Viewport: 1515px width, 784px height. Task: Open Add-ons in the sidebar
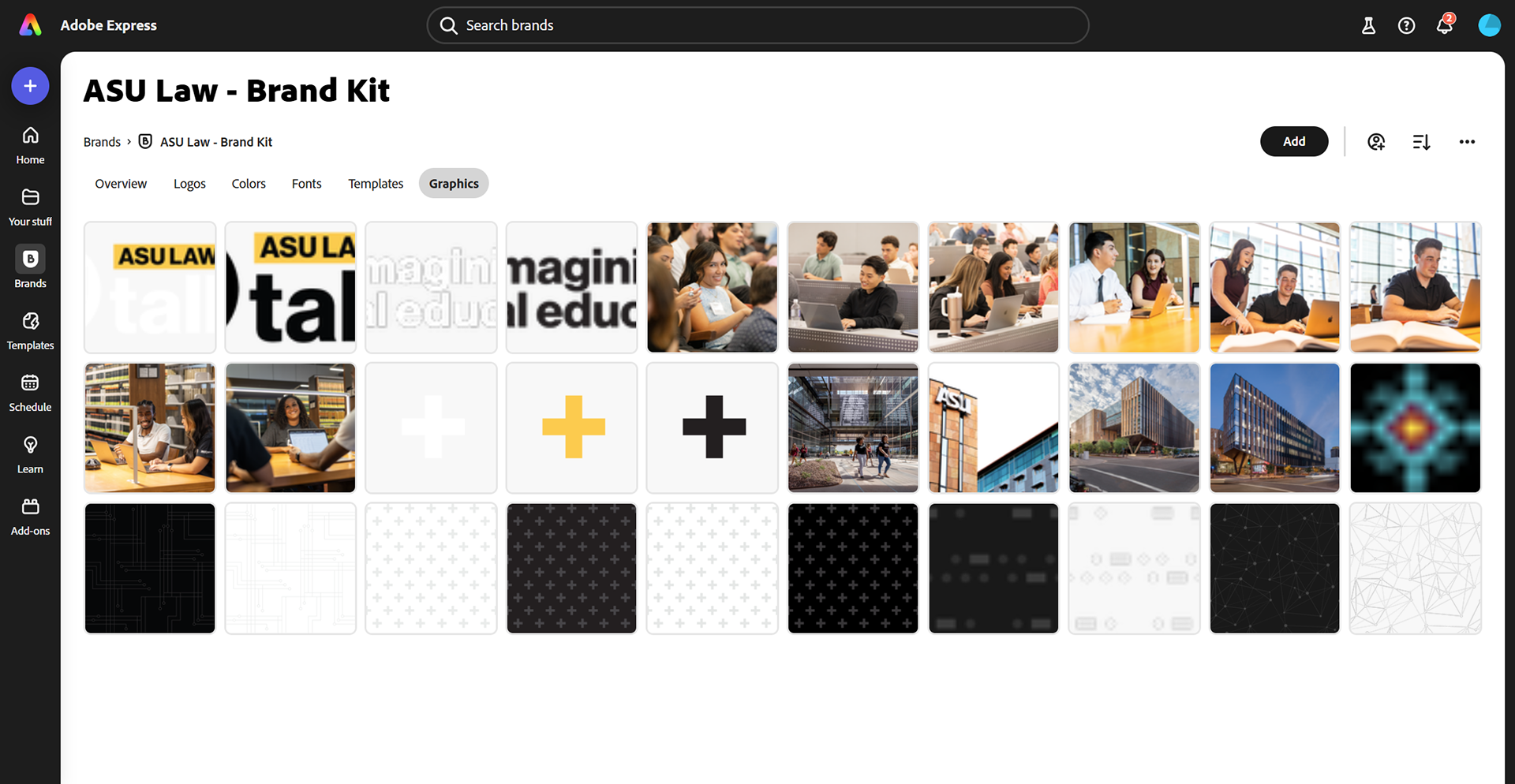[30, 517]
